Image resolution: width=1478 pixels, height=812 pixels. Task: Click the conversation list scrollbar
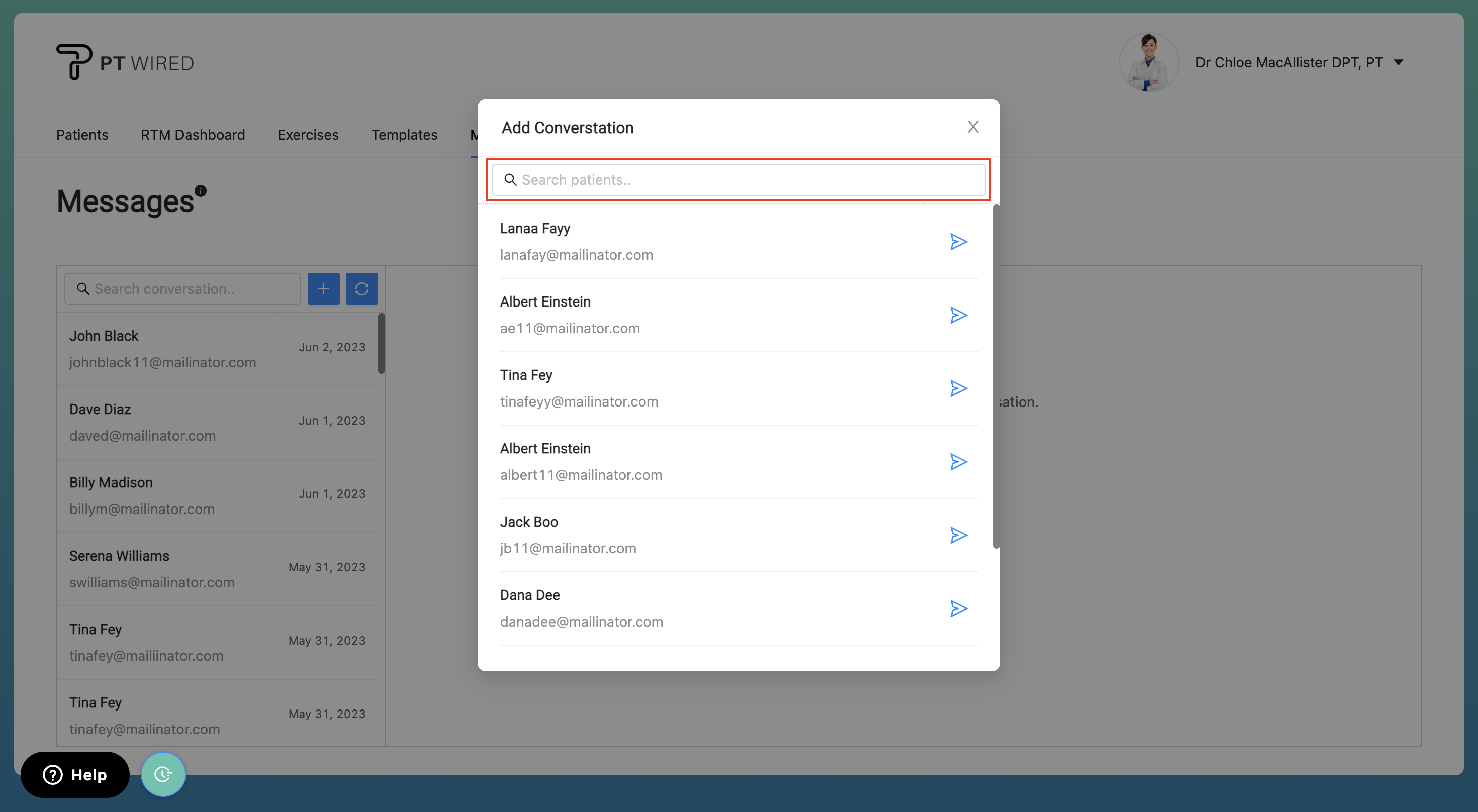(381, 344)
